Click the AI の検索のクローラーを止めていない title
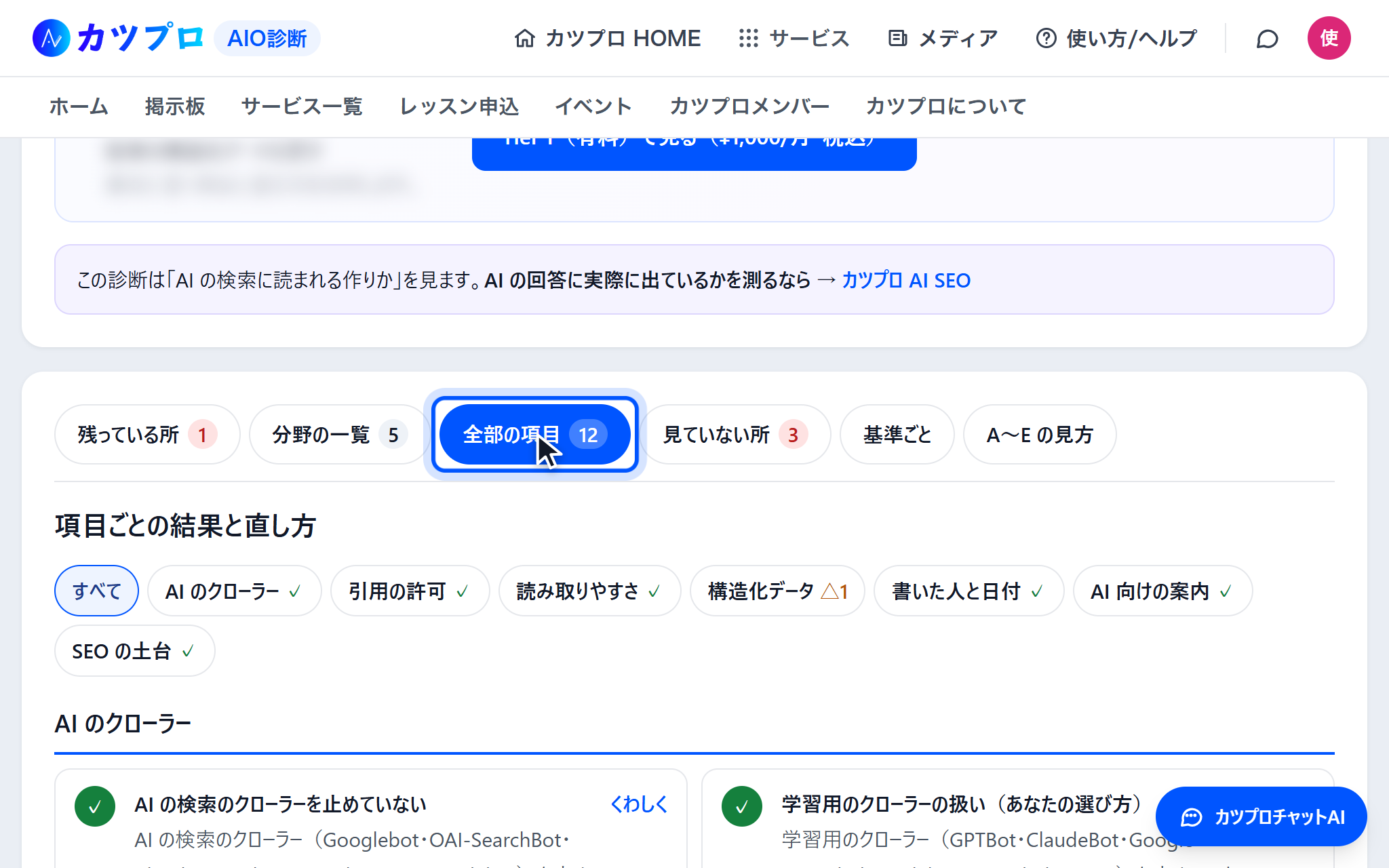Viewport: 1389px width, 868px height. click(280, 804)
